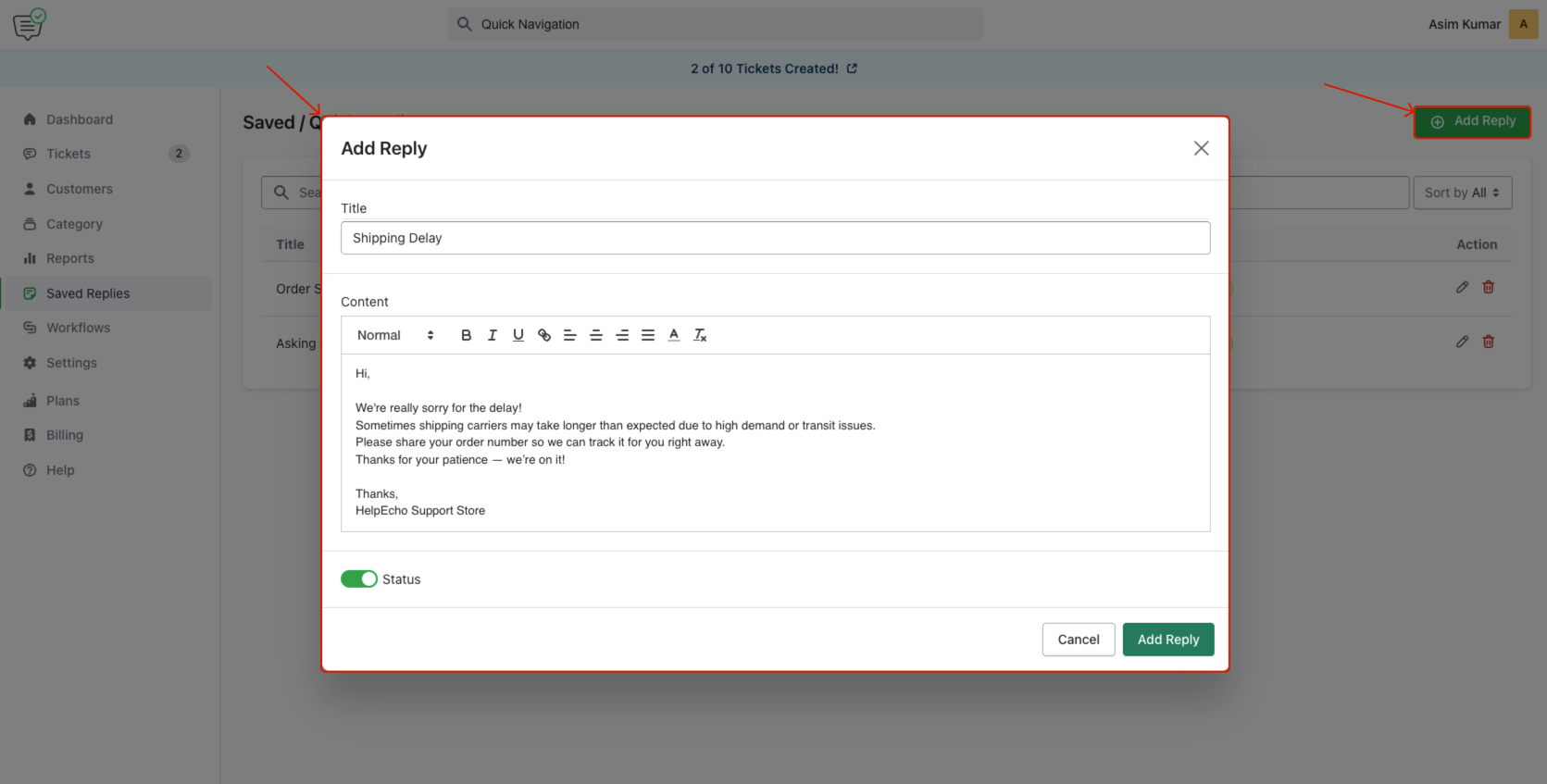Open the Normal text style dropdown
Image resolution: width=1547 pixels, height=784 pixels.
[x=395, y=335]
